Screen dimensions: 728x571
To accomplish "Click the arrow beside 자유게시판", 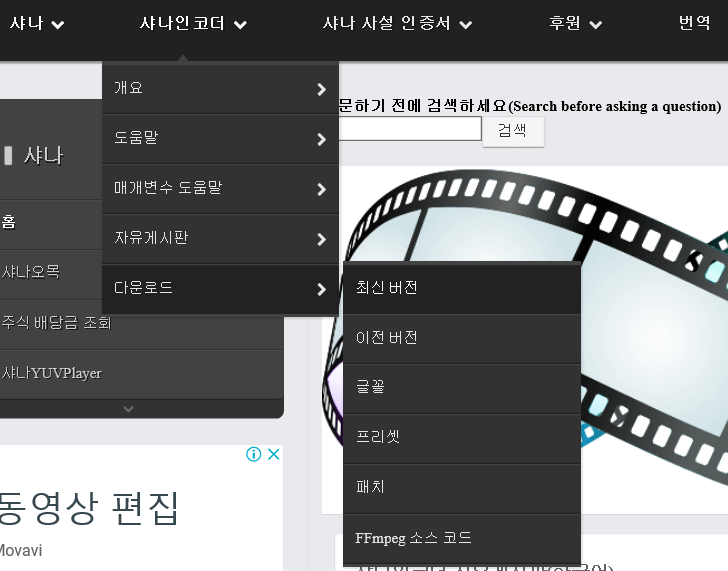I will (x=321, y=239).
